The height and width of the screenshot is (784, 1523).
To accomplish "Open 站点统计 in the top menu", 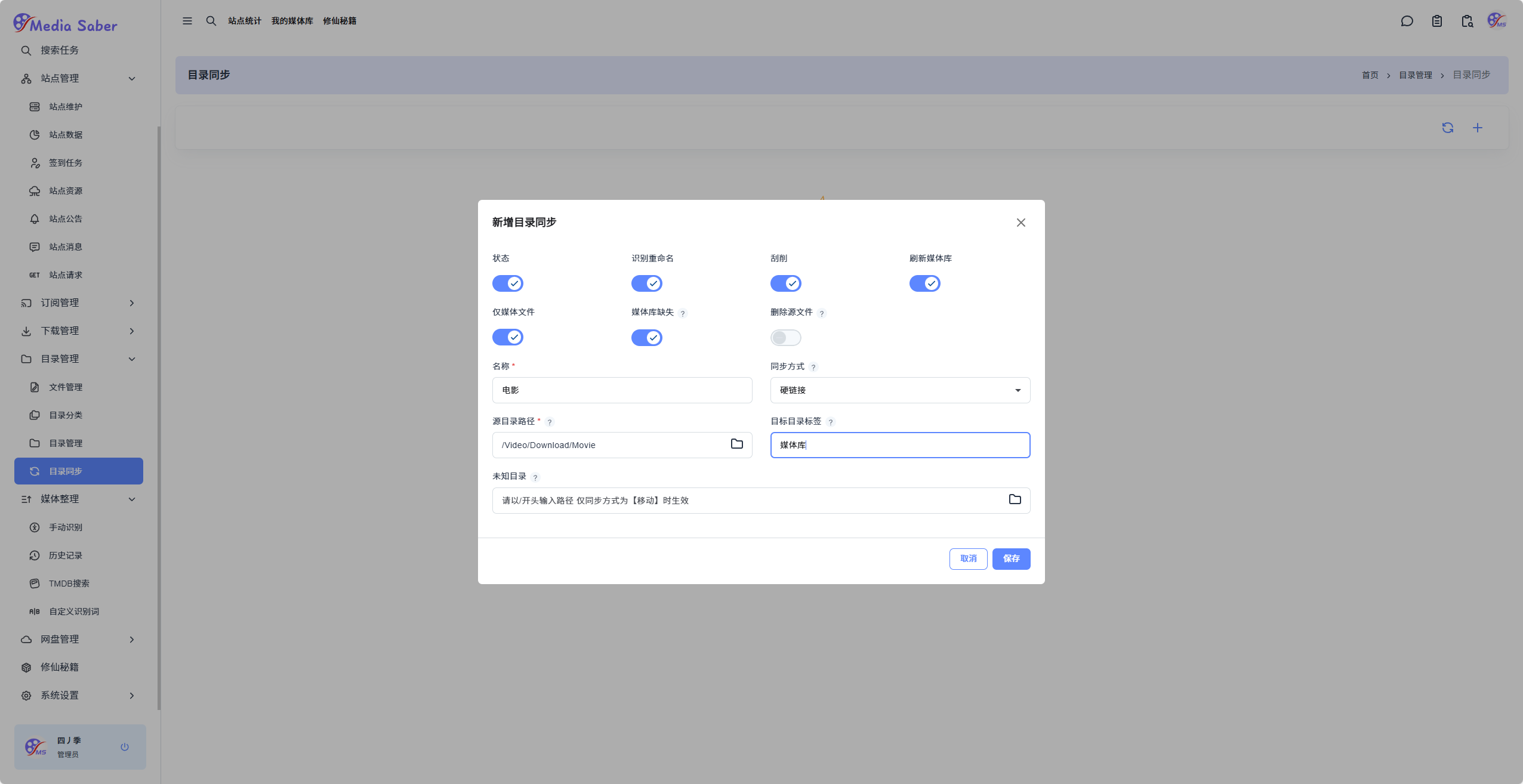I will 245,21.
